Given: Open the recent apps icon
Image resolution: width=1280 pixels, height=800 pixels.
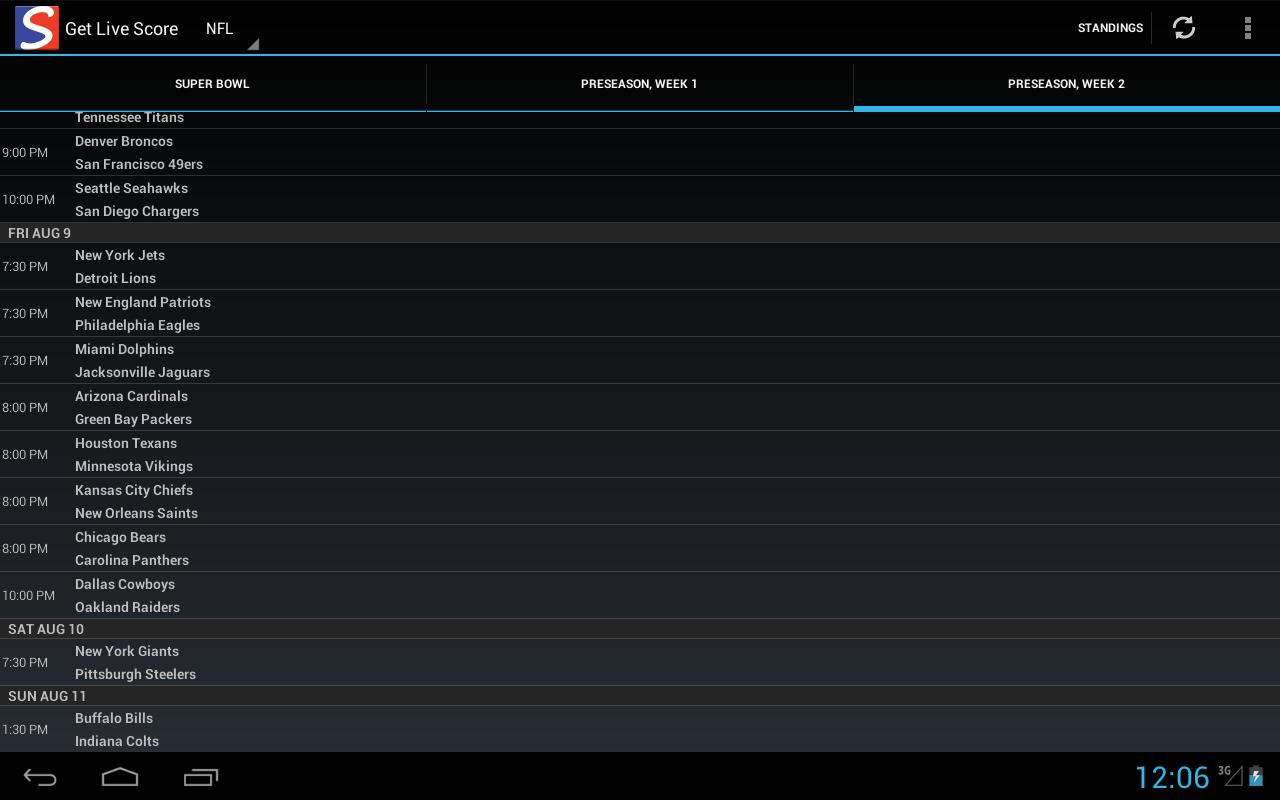Looking at the screenshot, I should pyautogui.click(x=201, y=777).
